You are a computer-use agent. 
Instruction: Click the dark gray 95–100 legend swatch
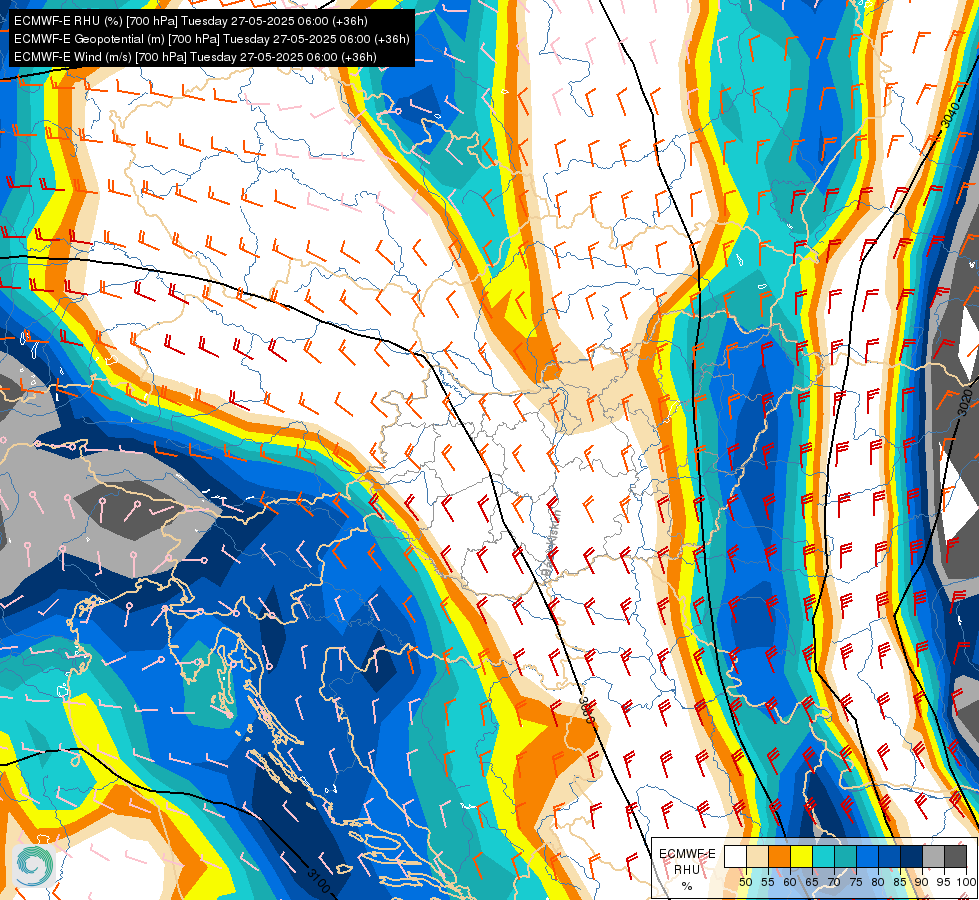click(955, 856)
